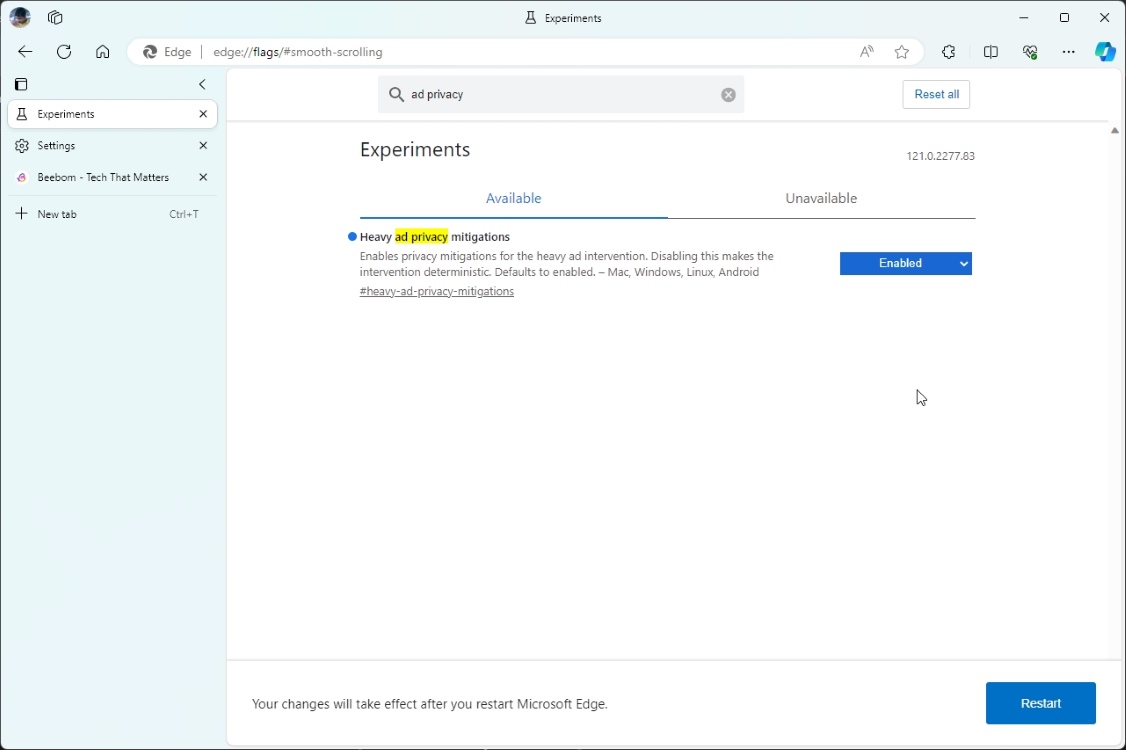Clear the ad privacy search query
The height and width of the screenshot is (750, 1126).
tap(728, 94)
